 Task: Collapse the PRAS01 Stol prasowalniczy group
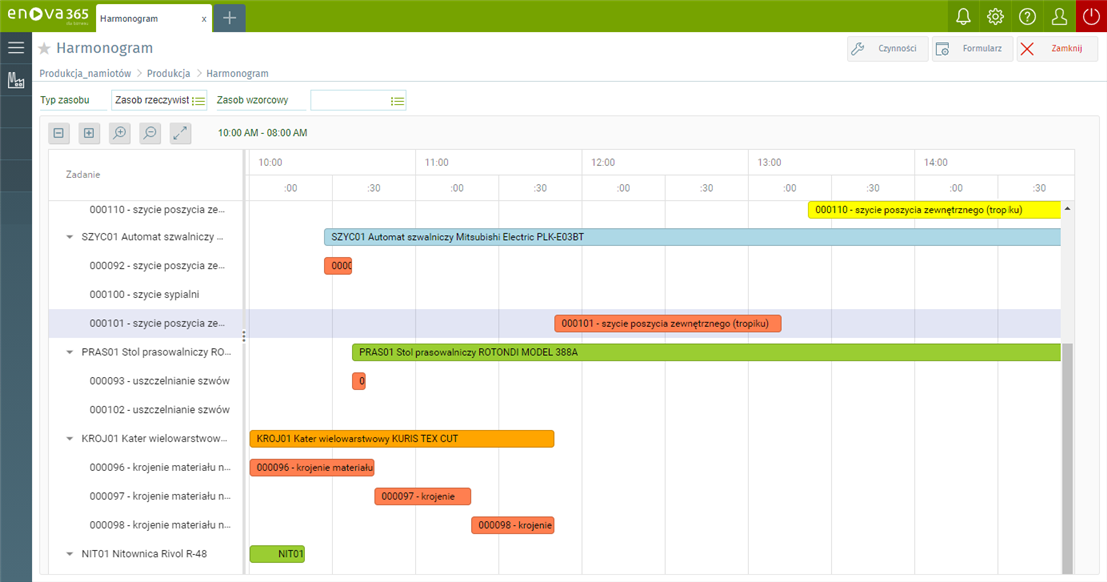(69, 352)
